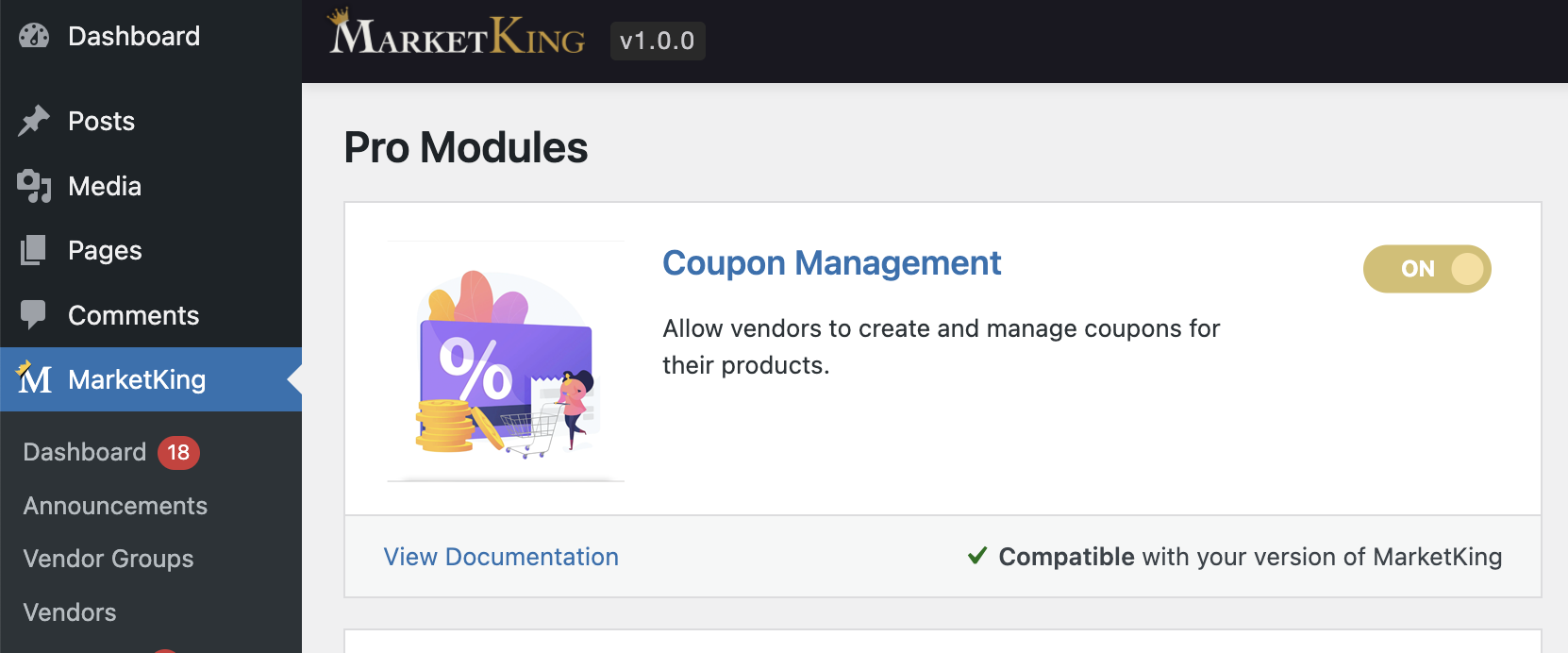Click the Coupon Management heading link
This screenshot has height=653, width=1568.
pos(831,263)
